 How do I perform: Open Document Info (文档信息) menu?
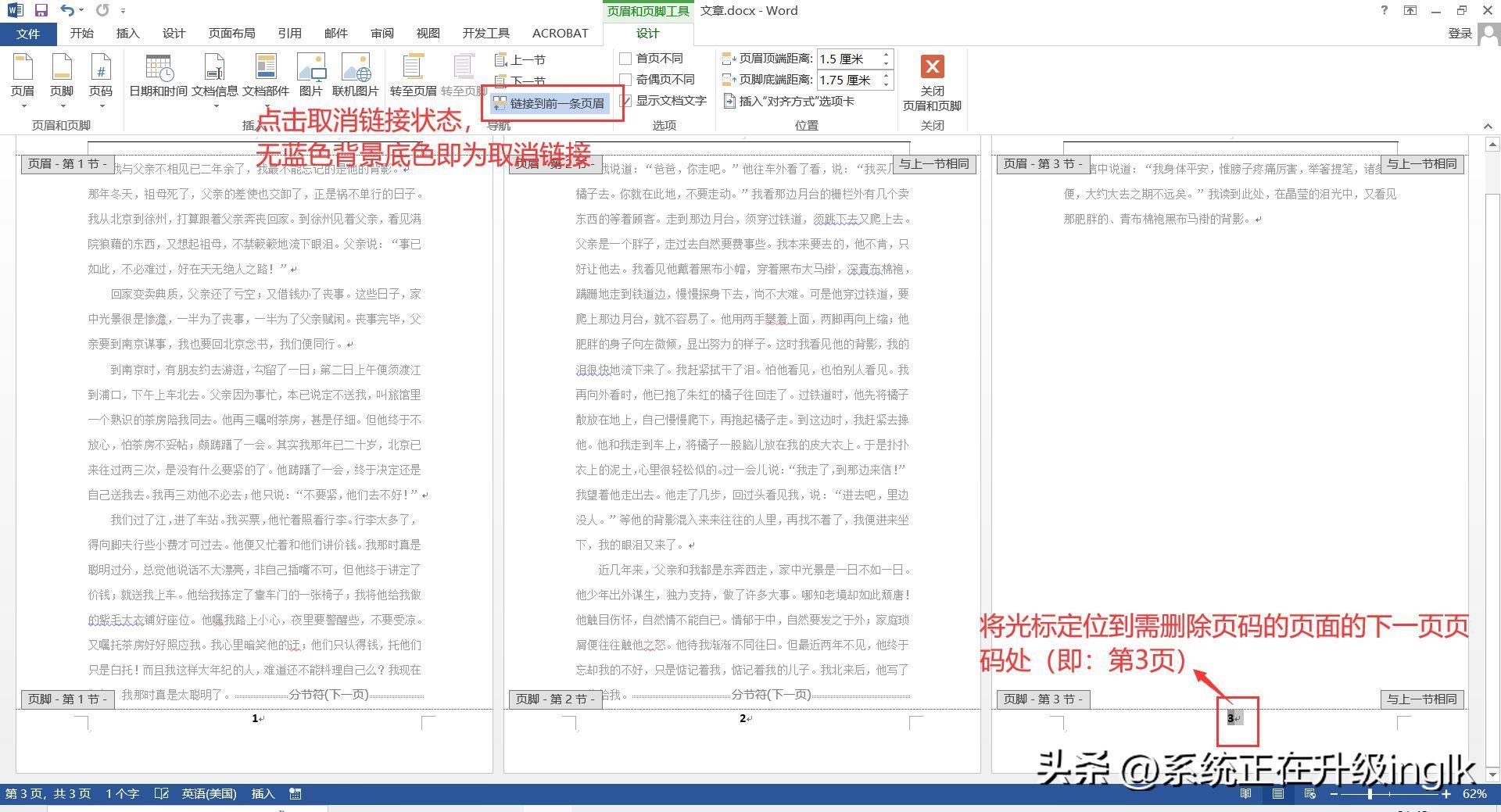coord(215,80)
